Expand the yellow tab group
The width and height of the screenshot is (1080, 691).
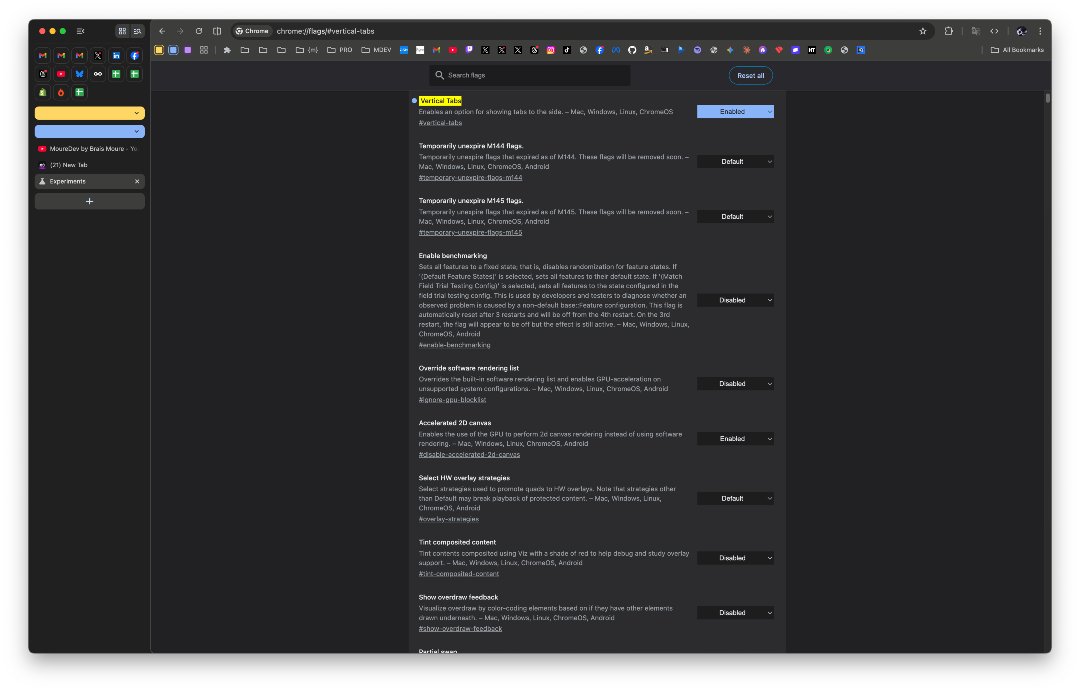(x=90, y=113)
